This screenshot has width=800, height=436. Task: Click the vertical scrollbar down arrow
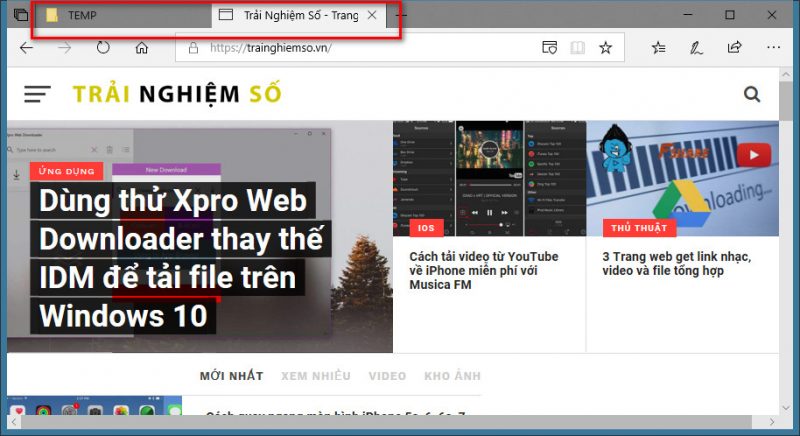click(786, 408)
